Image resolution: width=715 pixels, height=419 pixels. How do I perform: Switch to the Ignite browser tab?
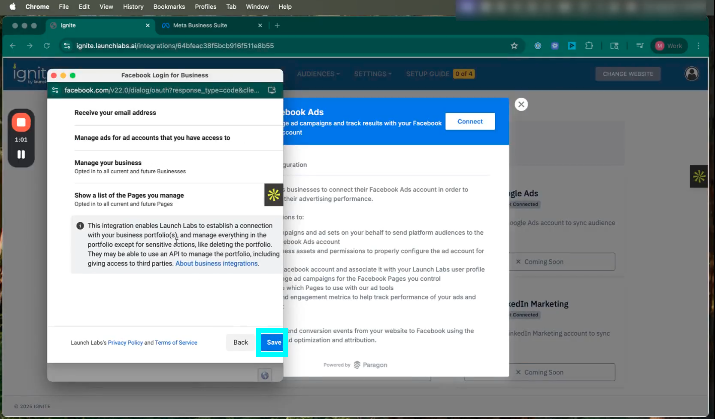point(99,26)
